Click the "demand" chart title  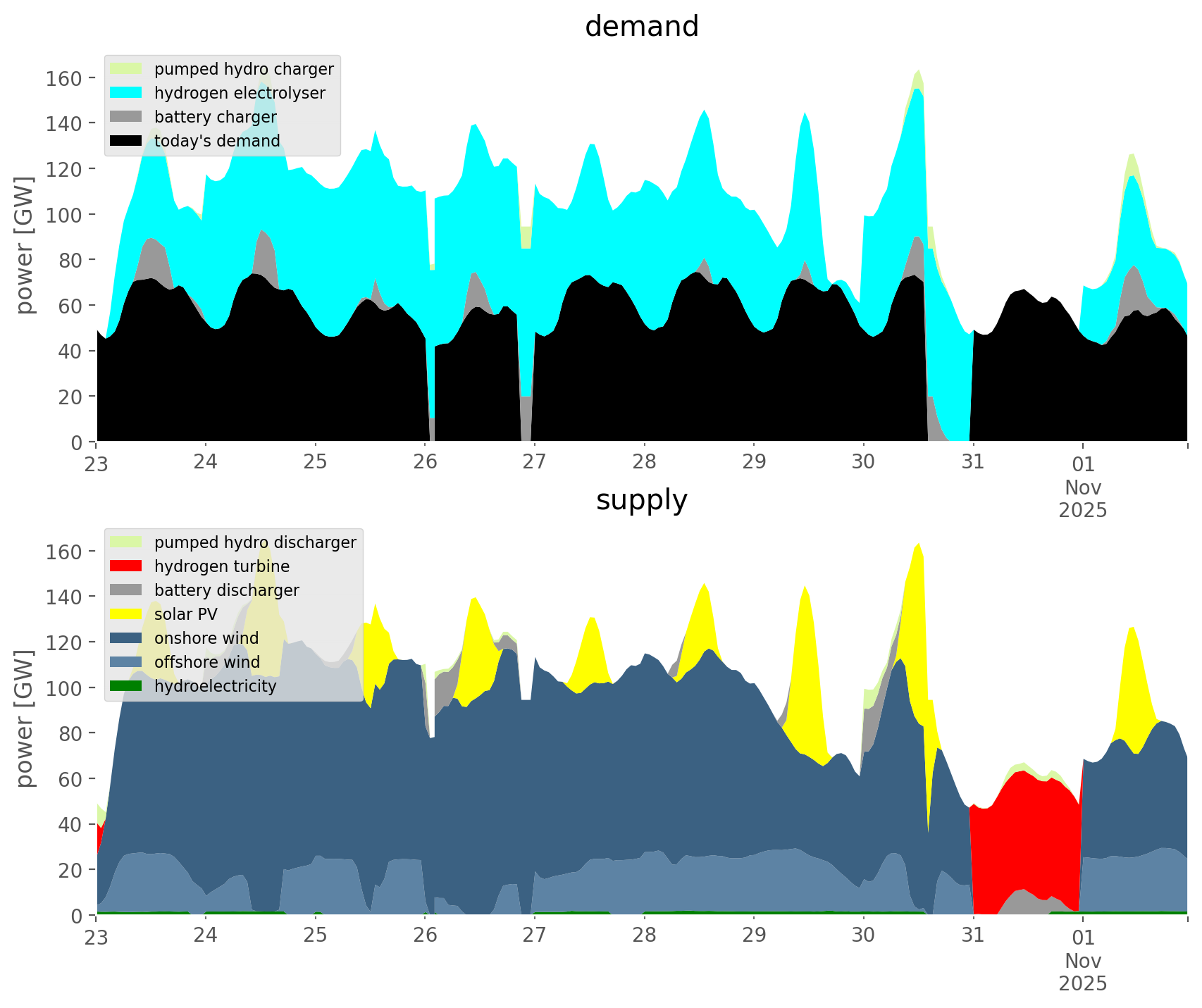click(x=641, y=27)
